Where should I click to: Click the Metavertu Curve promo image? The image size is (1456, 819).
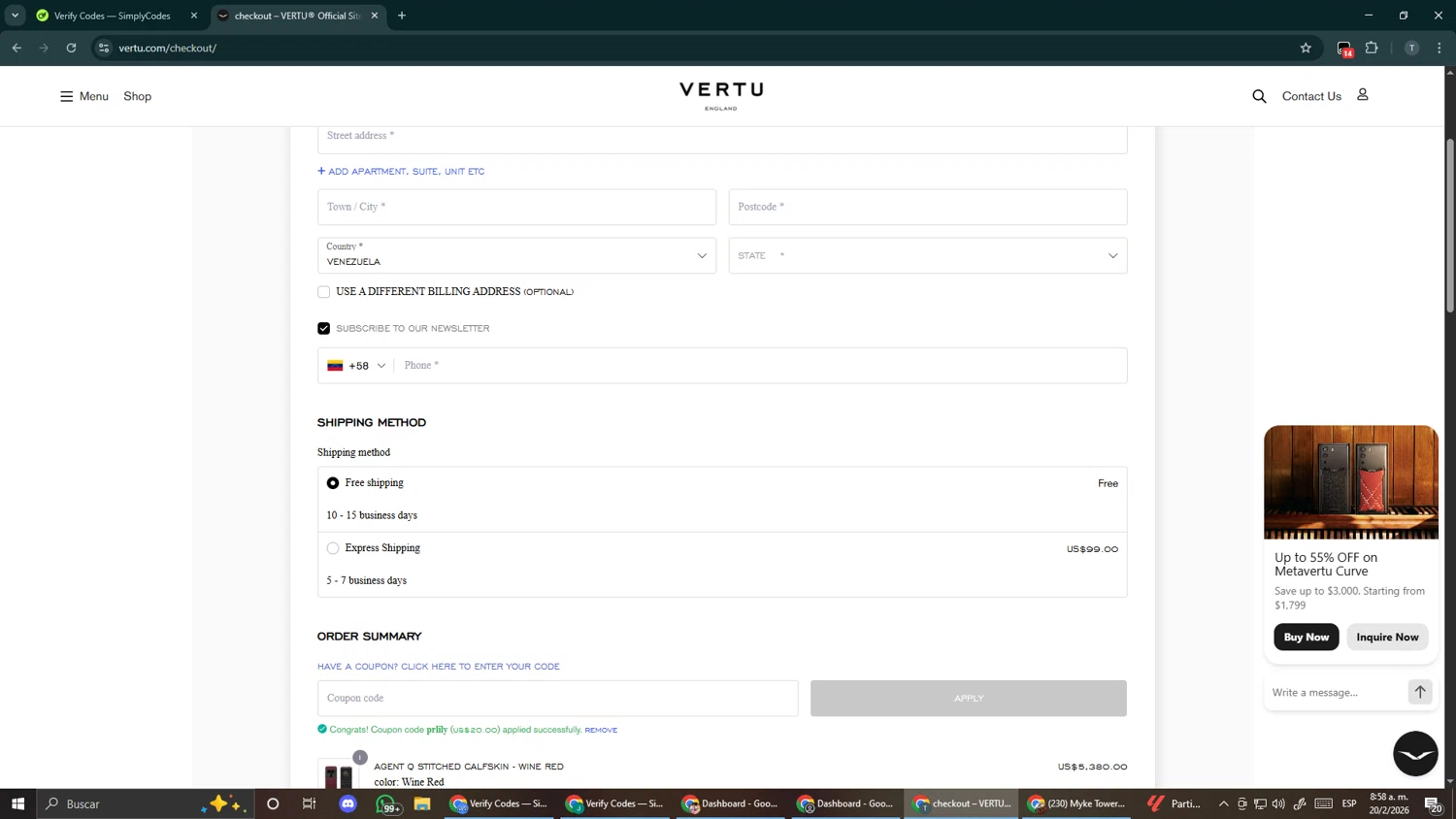tap(1351, 482)
